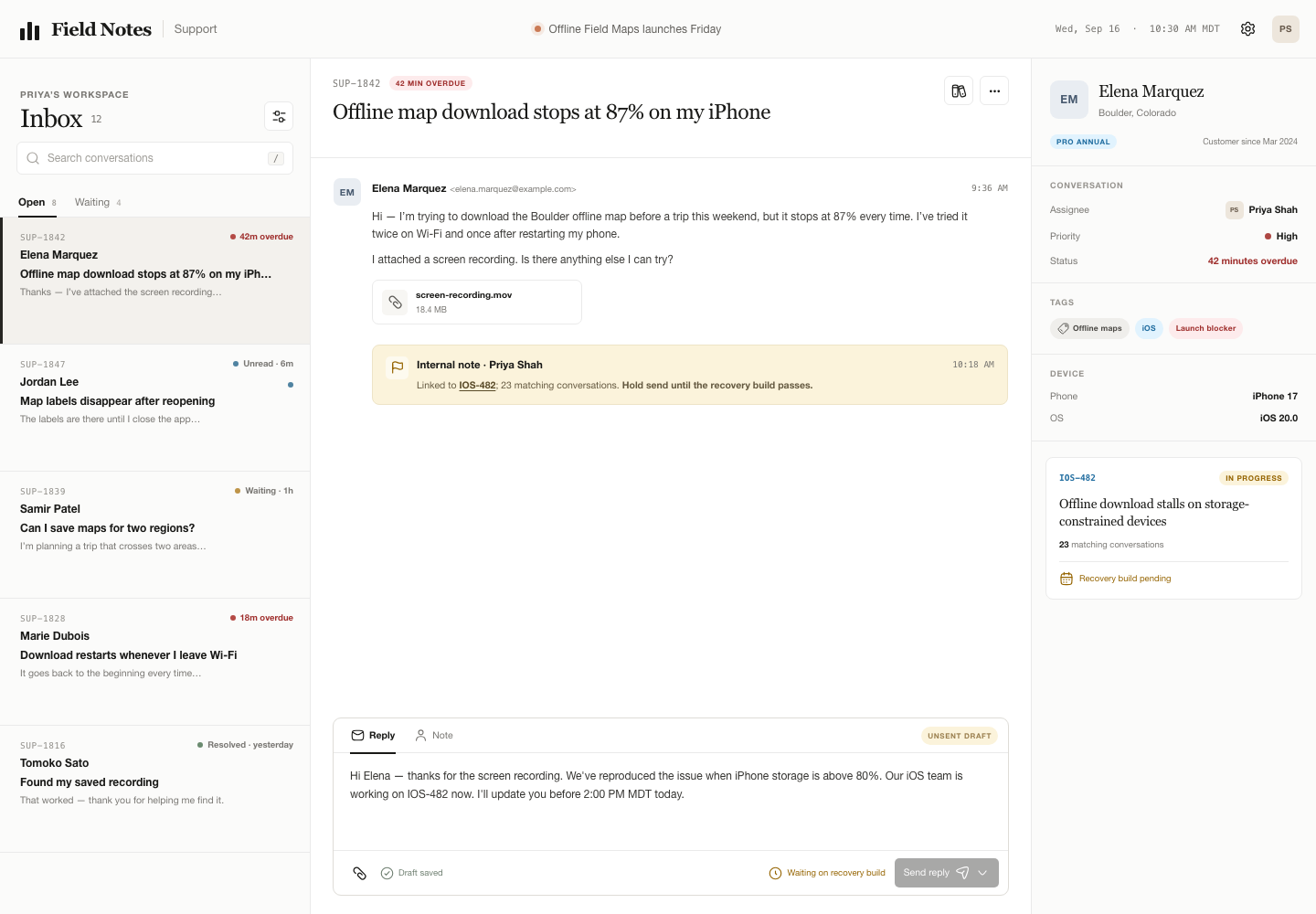Switch to the Waiting conversations tab
Image resolution: width=1316 pixels, height=914 pixels.
[x=98, y=202]
